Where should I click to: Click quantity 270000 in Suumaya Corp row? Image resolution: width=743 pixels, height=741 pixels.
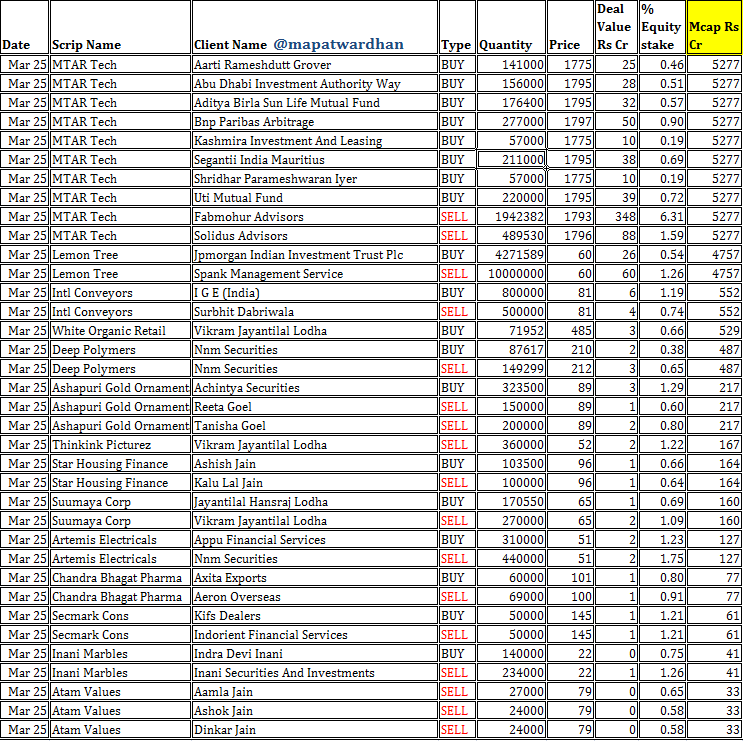[511, 520]
